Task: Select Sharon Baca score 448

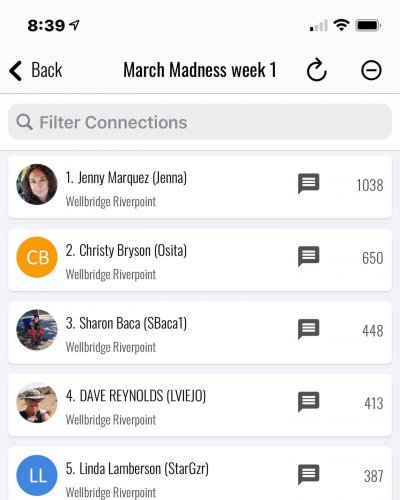Action: coord(373,331)
